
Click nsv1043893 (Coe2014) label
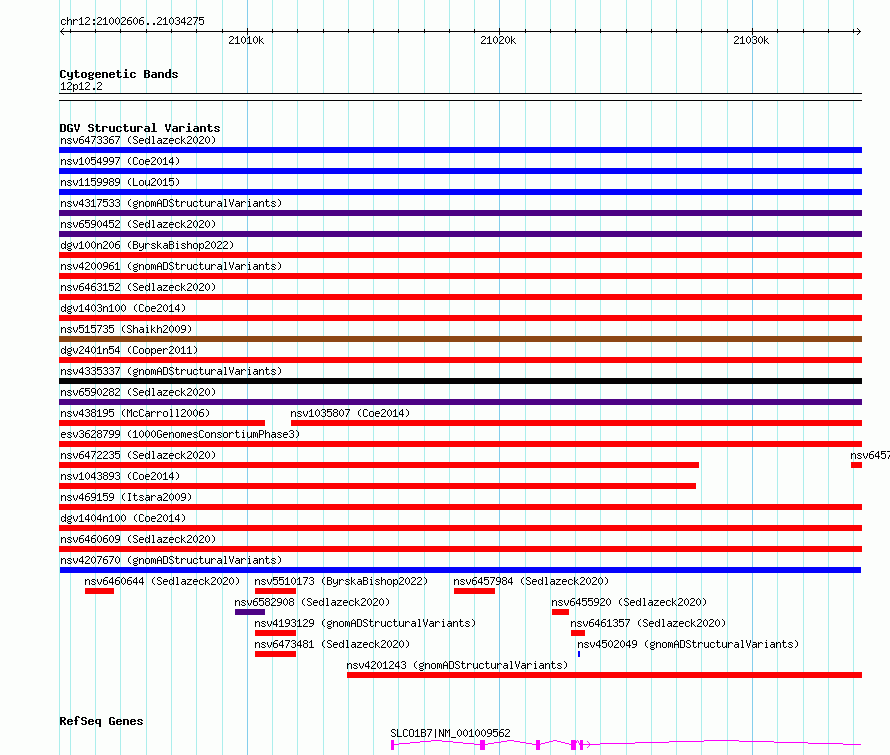click(120, 476)
